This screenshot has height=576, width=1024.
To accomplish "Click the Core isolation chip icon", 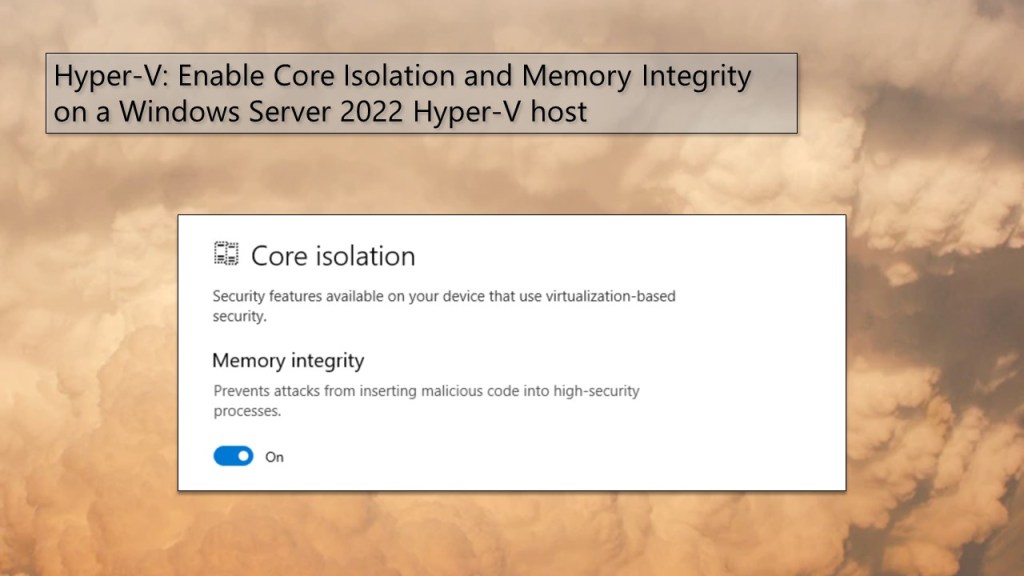I will coord(227,254).
